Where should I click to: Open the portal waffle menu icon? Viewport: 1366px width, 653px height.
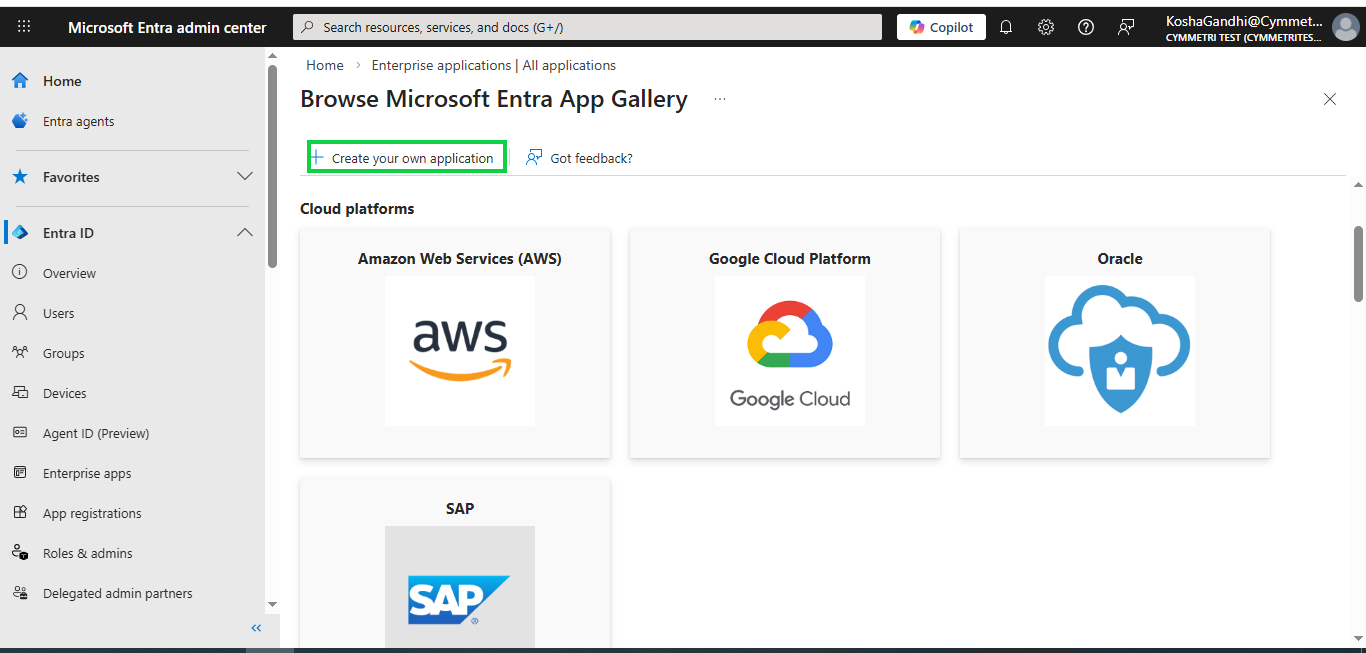point(24,27)
